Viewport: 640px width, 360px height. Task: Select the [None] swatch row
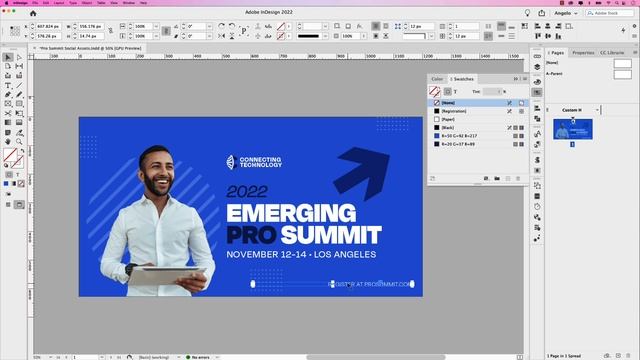tap(478, 103)
